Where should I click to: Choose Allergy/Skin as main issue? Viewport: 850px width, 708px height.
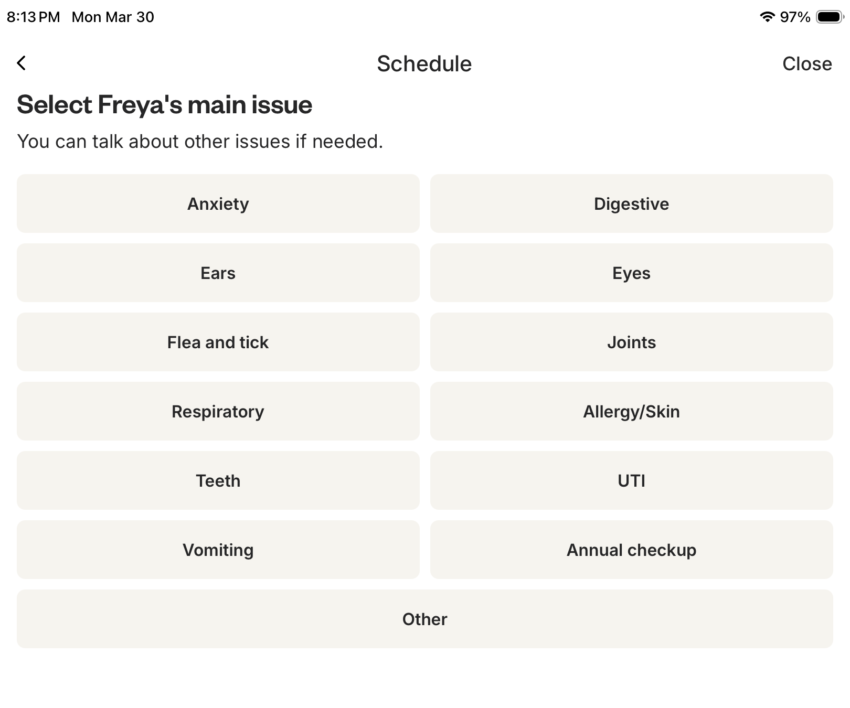coord(631,411)
